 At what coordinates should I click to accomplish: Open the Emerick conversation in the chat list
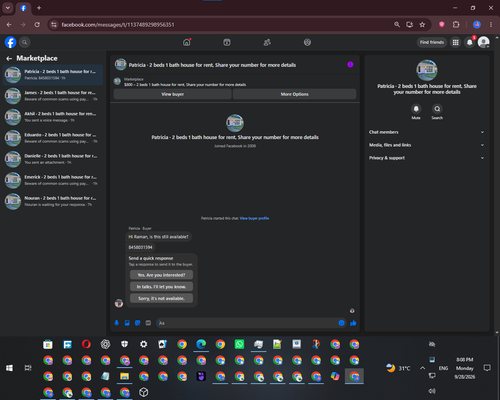coord(53,180)
